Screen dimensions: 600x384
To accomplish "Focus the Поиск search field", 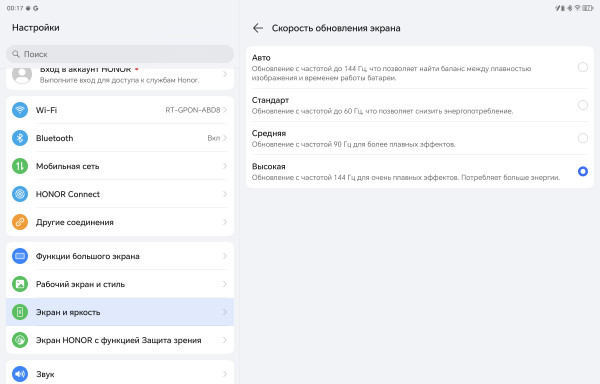I will pos(120,54).
